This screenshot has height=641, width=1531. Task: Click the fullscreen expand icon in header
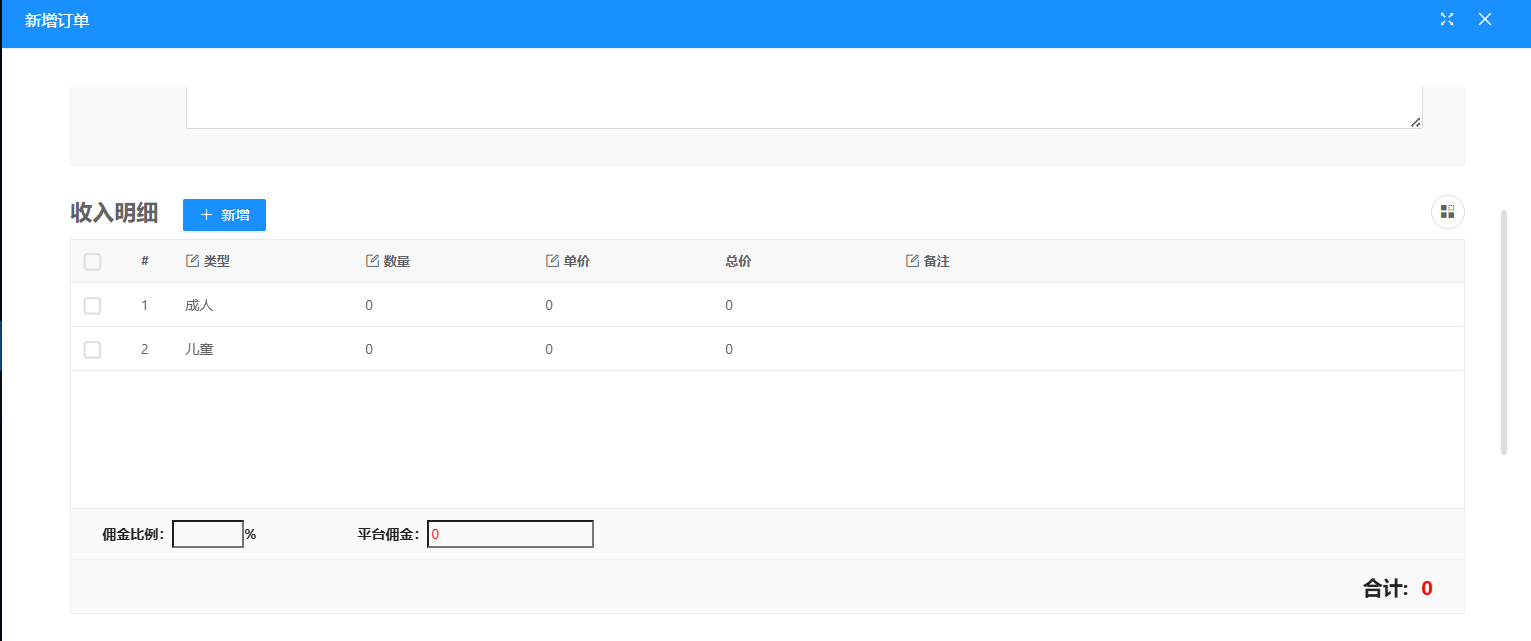(x=1446, y=20)
